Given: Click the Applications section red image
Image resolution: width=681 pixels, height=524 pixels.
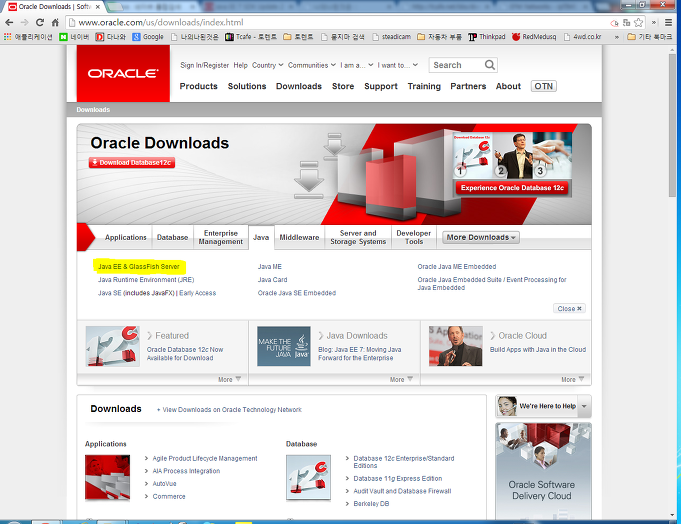Looking at the screenshot, I should tap(107, 478).
